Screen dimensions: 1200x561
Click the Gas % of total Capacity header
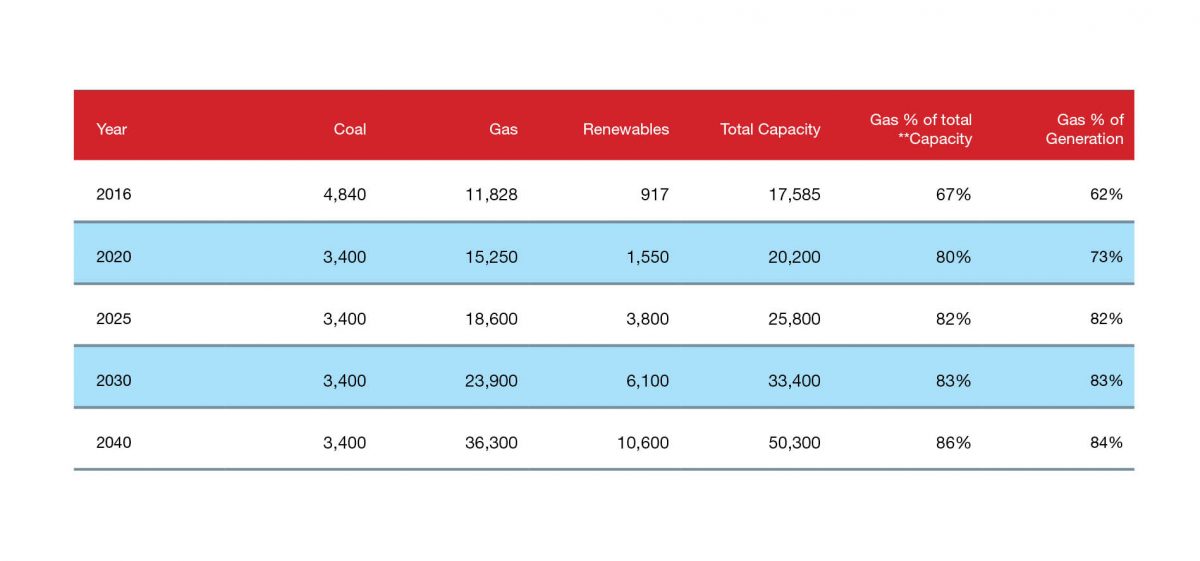point(921,129)
